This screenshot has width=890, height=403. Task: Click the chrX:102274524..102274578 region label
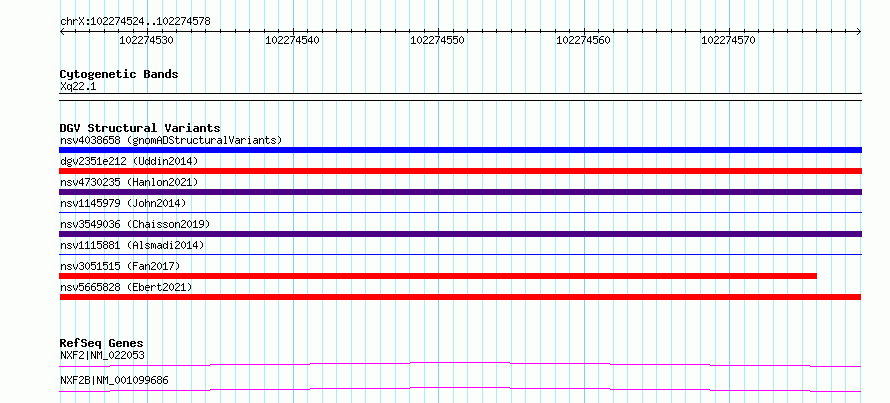(x=135, y=22)
